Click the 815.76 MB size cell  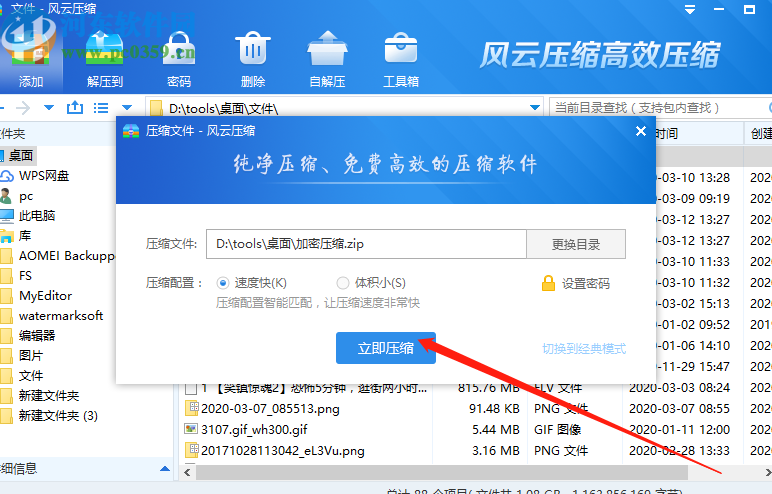488,388
